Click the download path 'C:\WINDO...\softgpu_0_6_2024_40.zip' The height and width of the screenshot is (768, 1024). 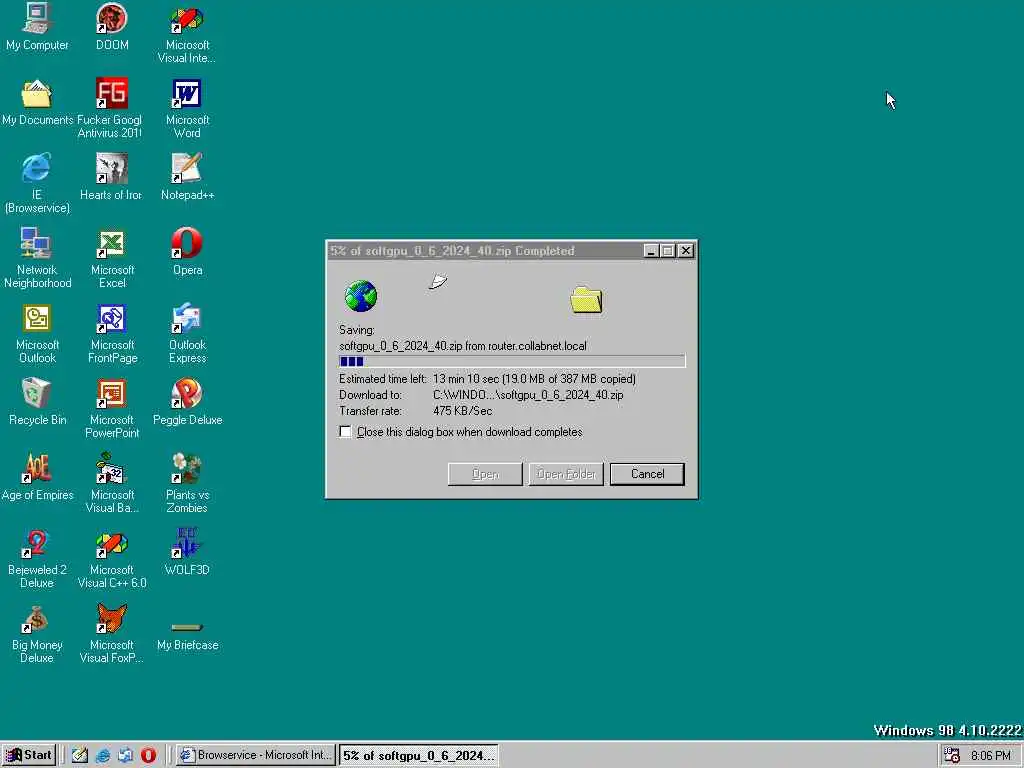click(x=528, y=395)
